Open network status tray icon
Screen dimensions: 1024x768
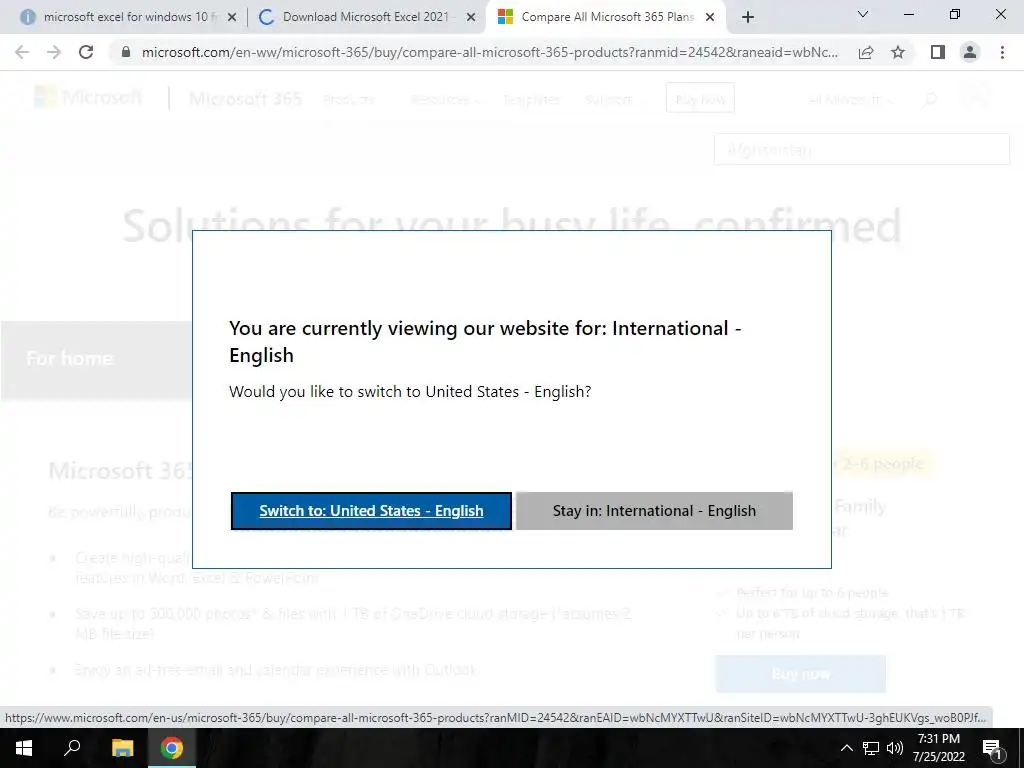pos(871,748)
